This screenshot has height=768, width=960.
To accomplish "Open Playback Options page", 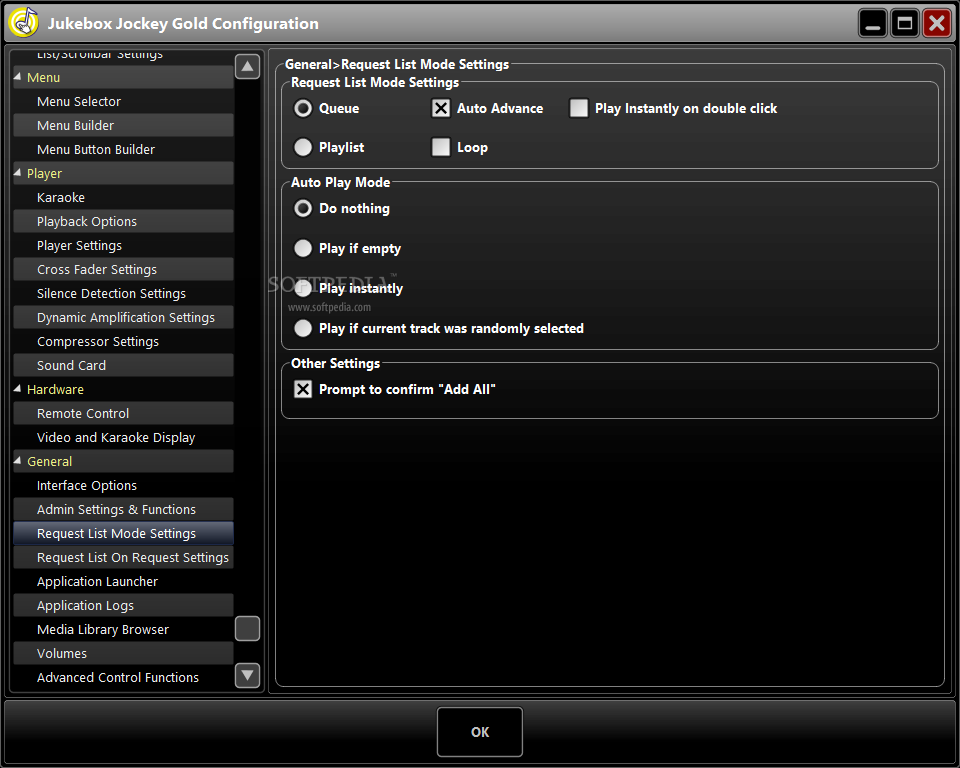I will pos(123,221).
